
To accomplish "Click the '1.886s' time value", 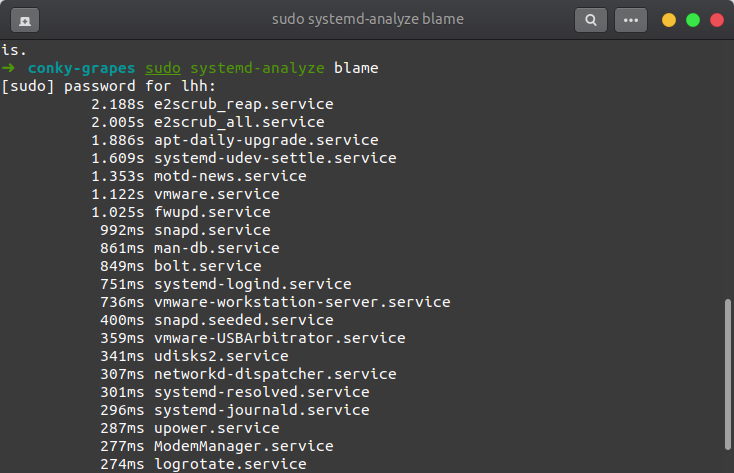I will [x=117, y=140].
